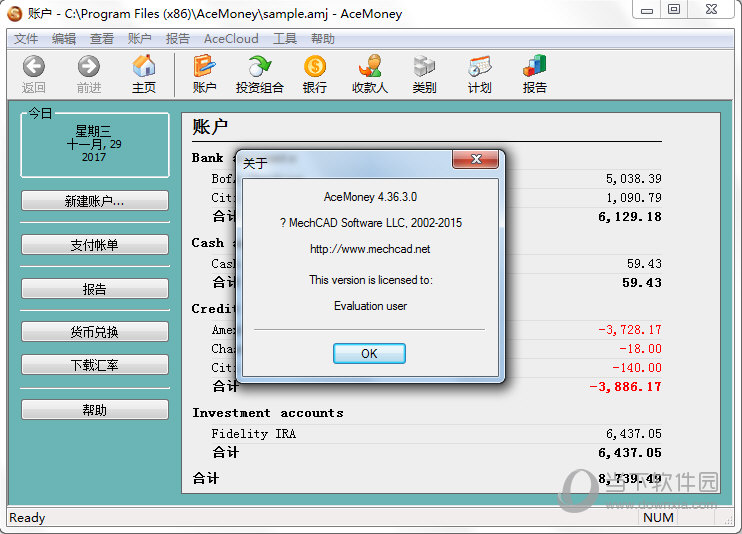Open the AceCloud menu

[x=231, y=39]
